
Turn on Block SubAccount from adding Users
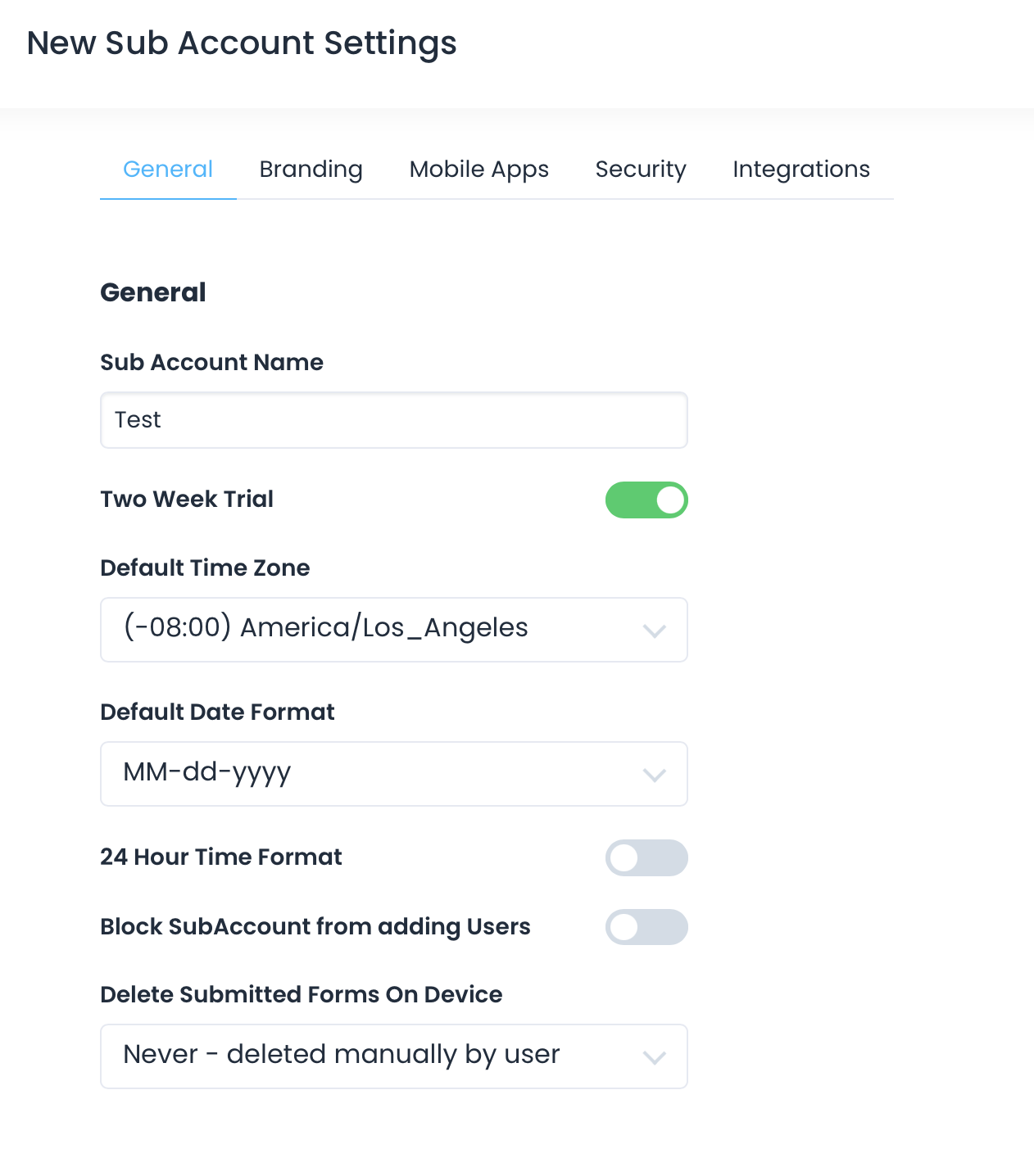tap(646, 927)
